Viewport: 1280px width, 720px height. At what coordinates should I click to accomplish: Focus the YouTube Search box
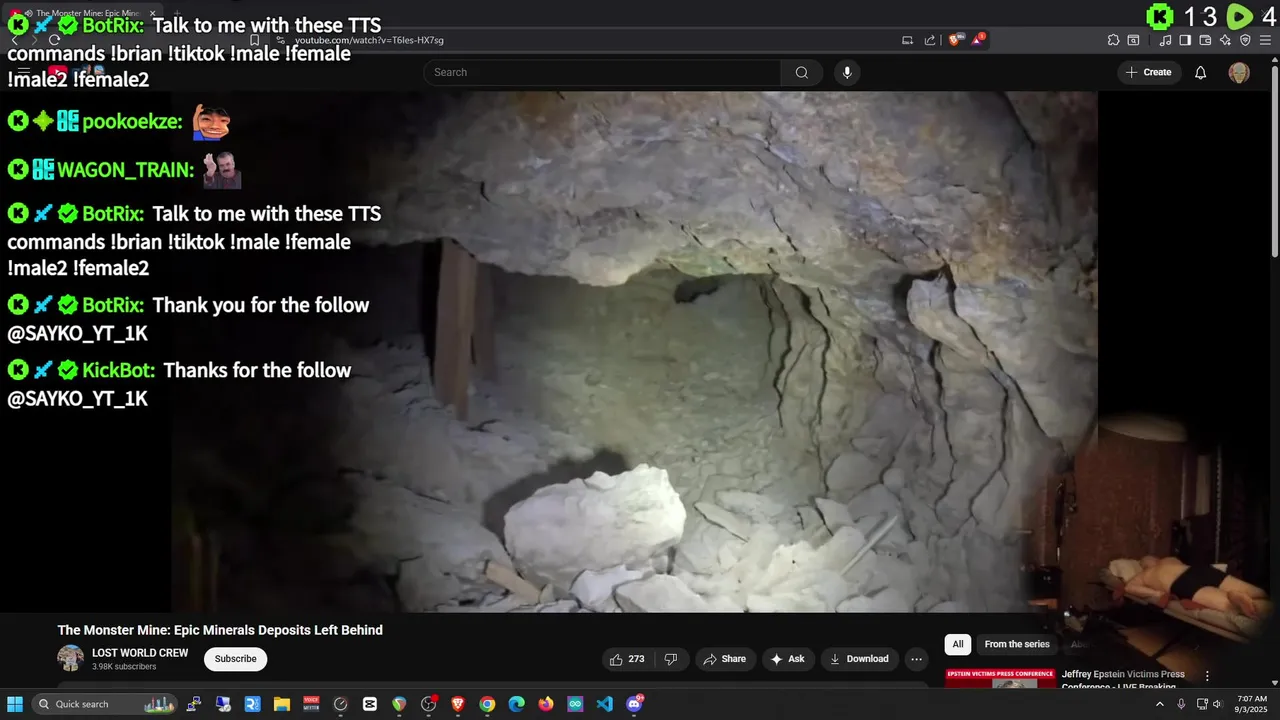[602, 72]
